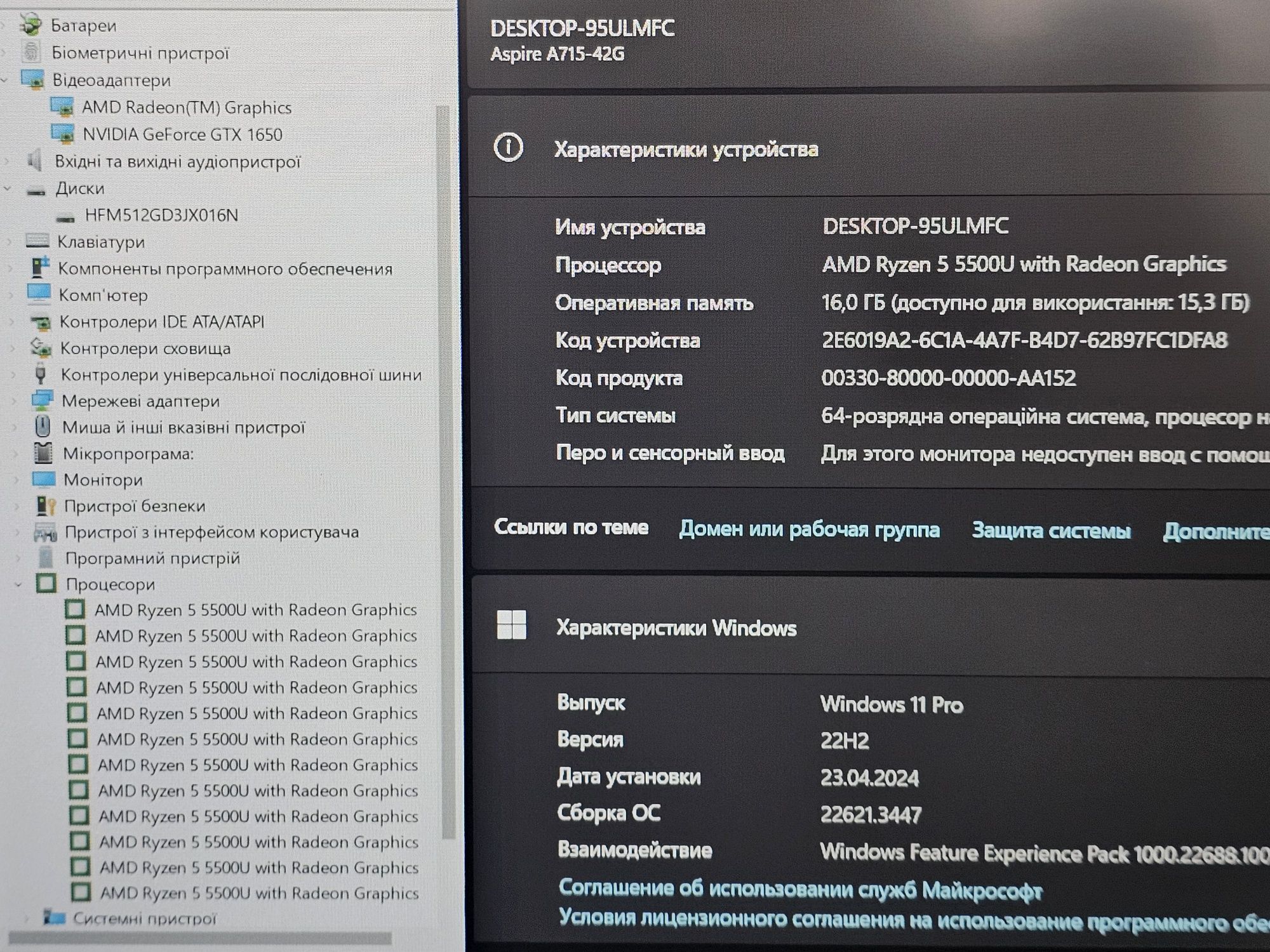
Task: Open the Домен или рабочая группа link
Action: pos(809,529)
